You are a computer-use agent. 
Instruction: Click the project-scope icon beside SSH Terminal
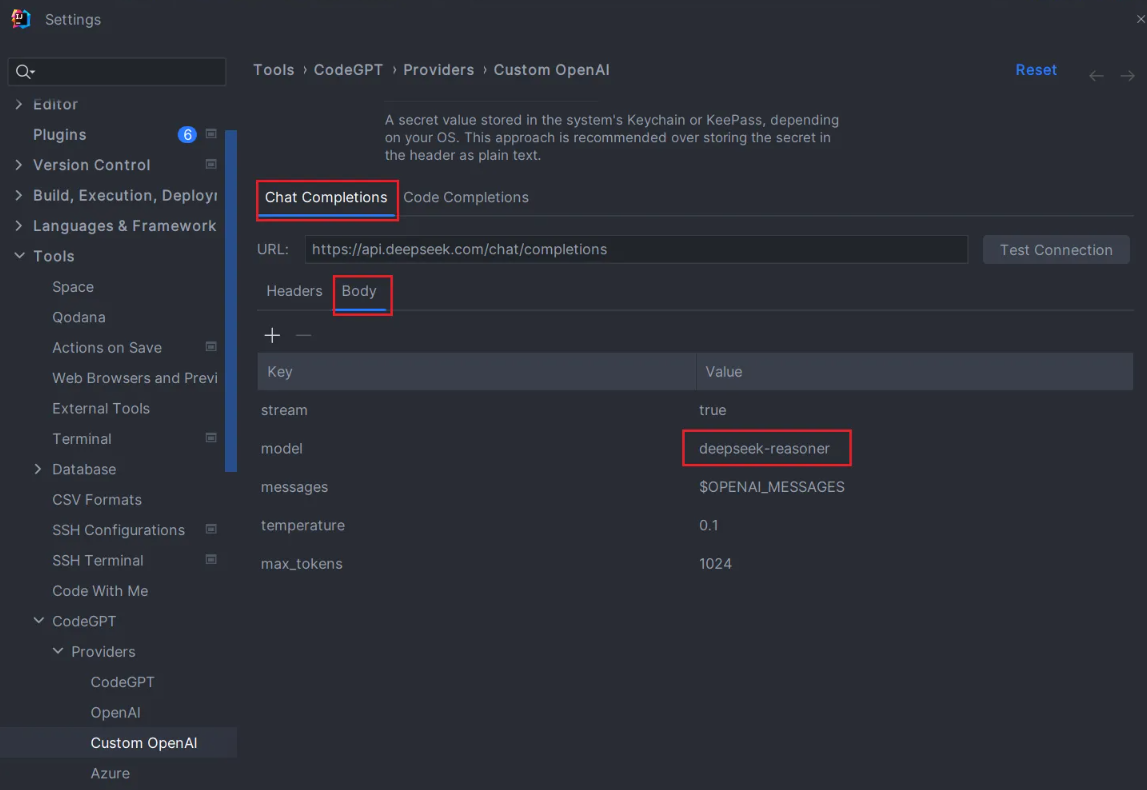pos(211,560)
